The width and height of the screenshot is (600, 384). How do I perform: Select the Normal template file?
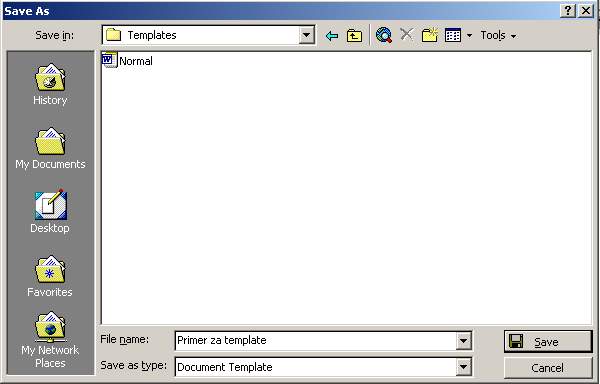click(x=128, y=61)
